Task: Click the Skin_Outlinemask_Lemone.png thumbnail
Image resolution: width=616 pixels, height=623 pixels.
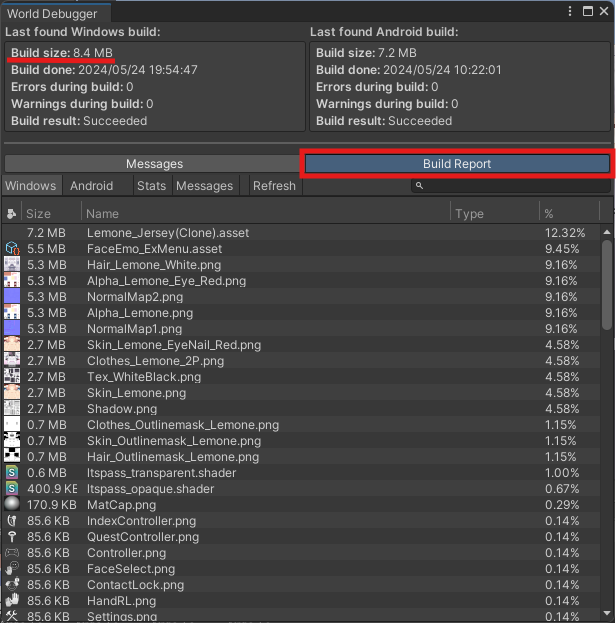Action: point(12,441)
